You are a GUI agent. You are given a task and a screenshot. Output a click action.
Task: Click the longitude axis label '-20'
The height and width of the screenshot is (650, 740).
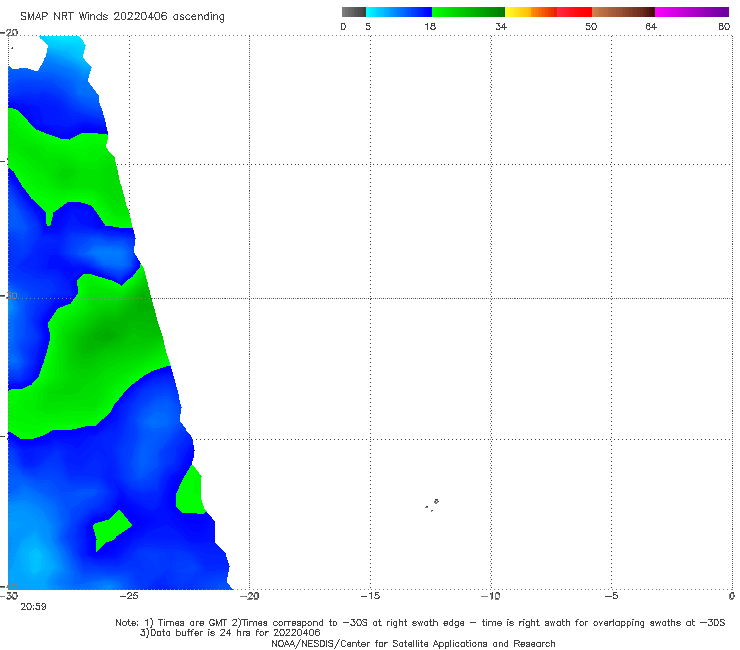point(249,596)
